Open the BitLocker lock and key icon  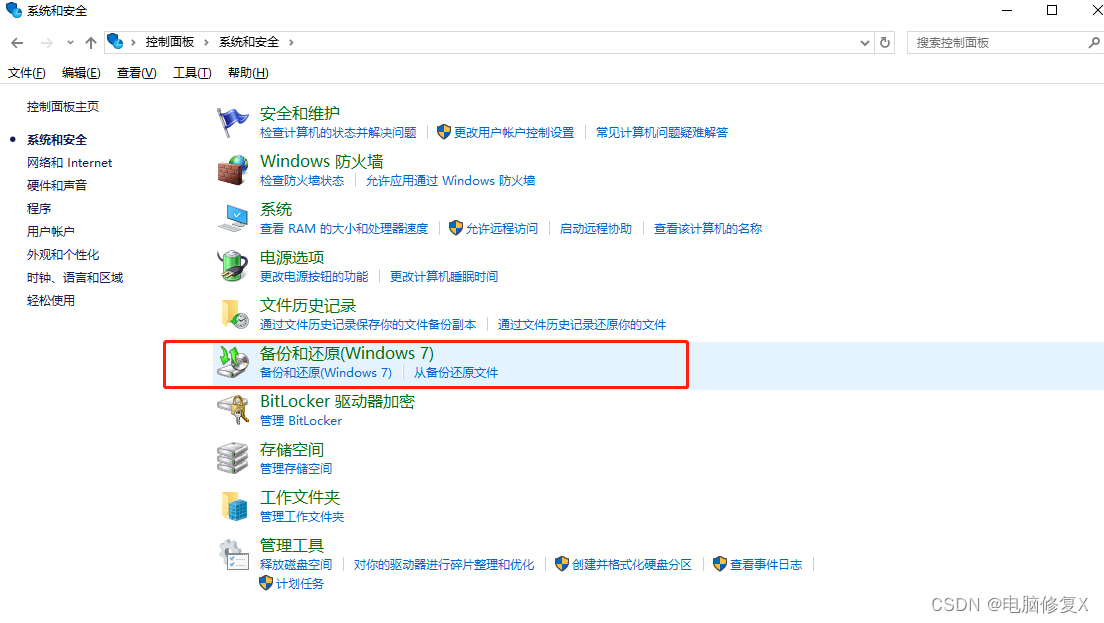(233, 410)
